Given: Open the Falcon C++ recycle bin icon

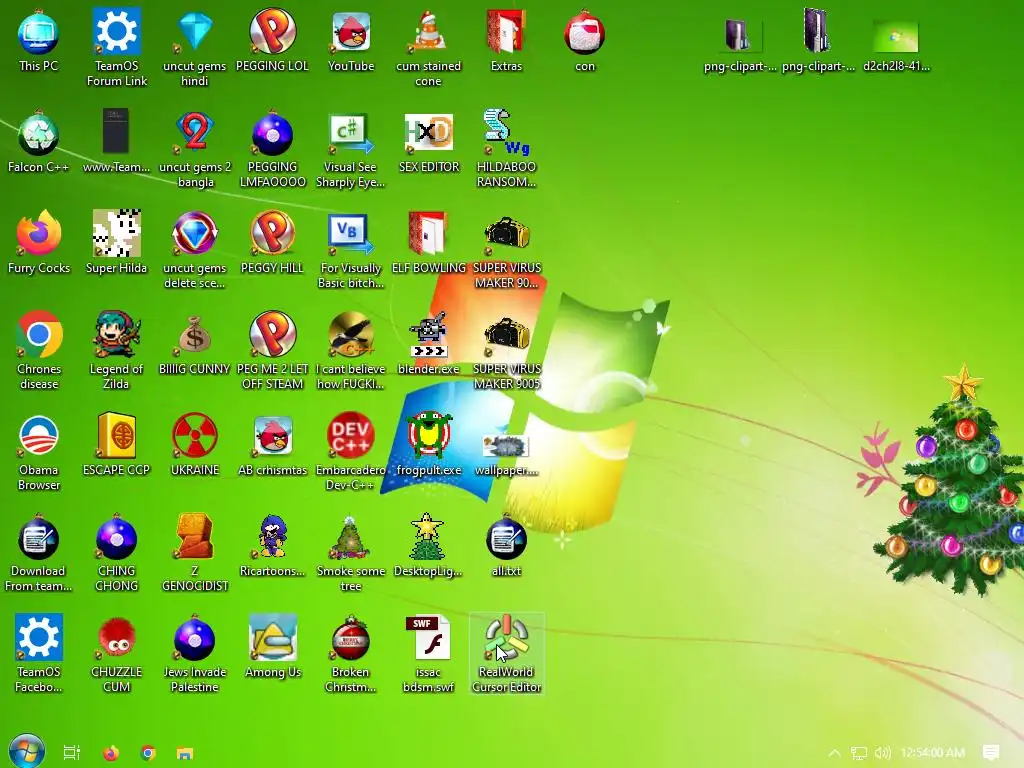Looking at the screenshot, I should [39, 134].
